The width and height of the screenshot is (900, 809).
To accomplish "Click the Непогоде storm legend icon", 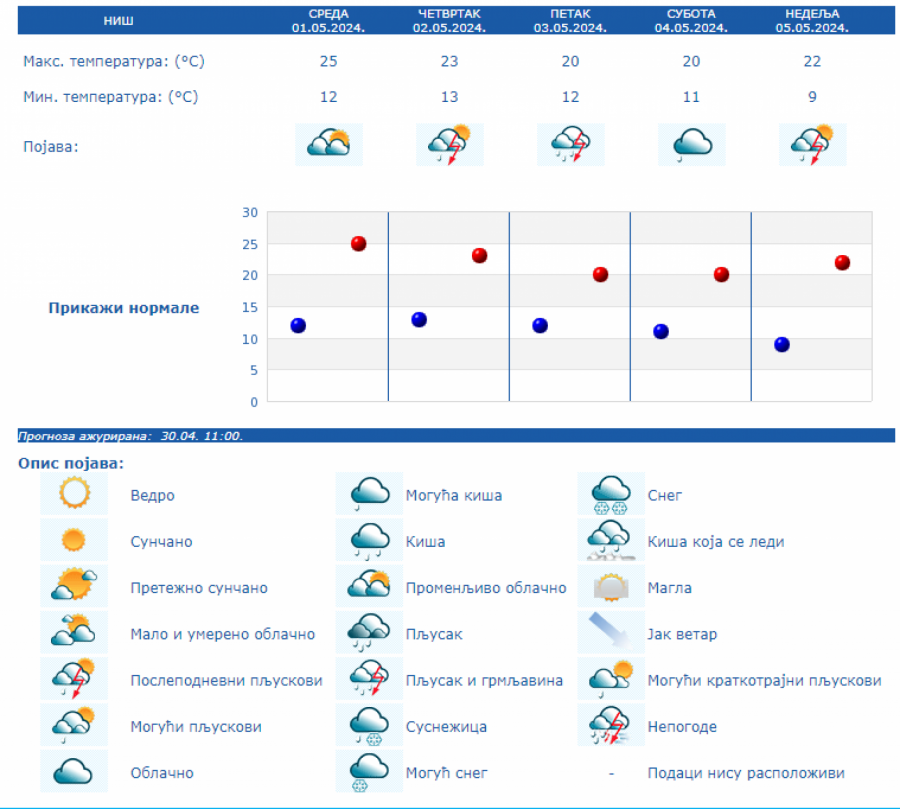I will 611,725.
